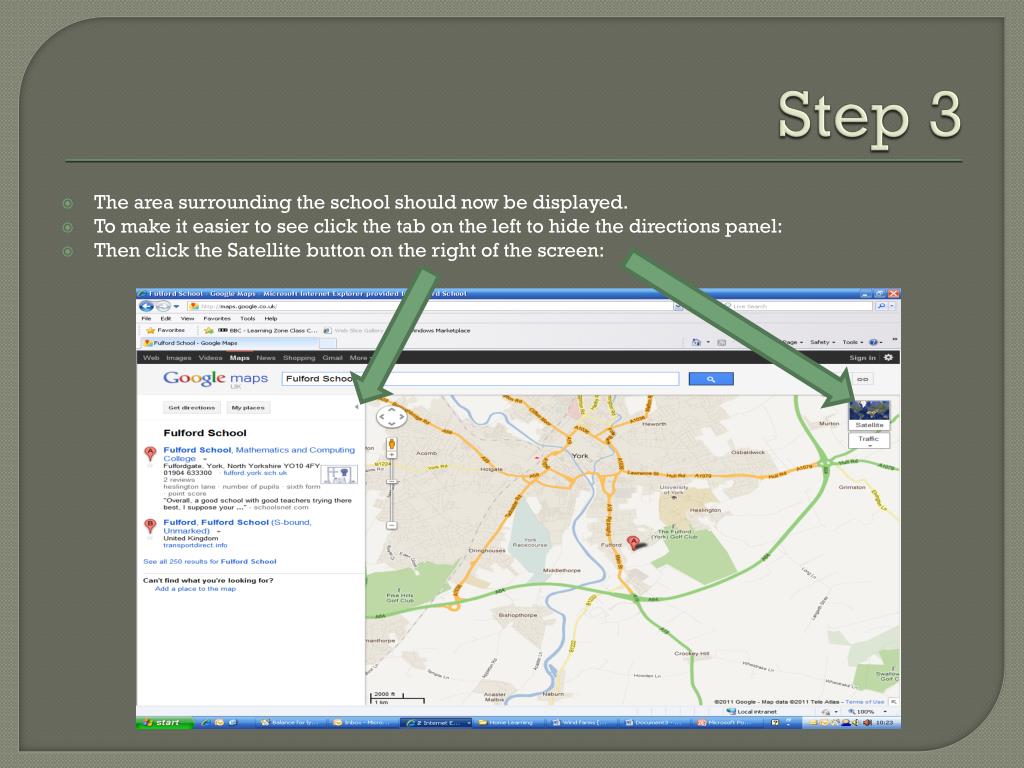The width and height of the screenshot is (1024, 768).
Task: Click the Fulford School search field
Action: 481,379
